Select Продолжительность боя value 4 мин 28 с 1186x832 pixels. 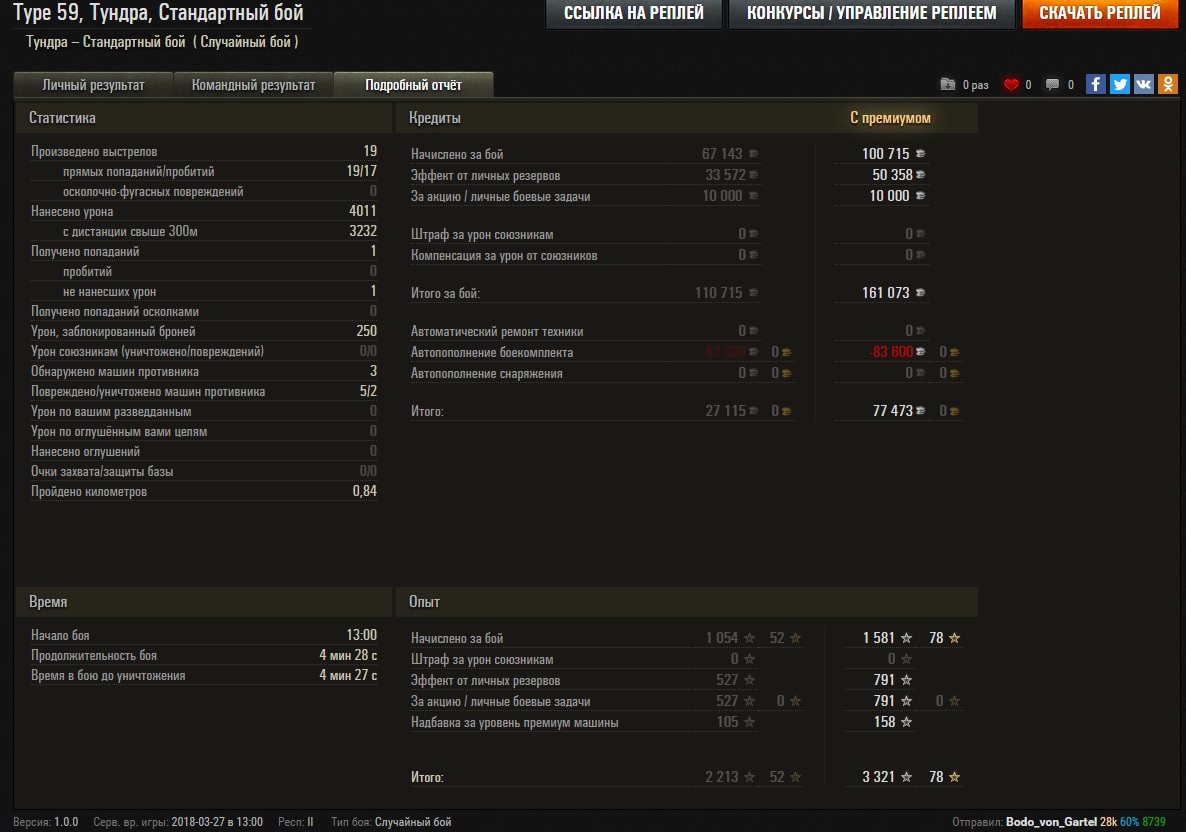348,655
